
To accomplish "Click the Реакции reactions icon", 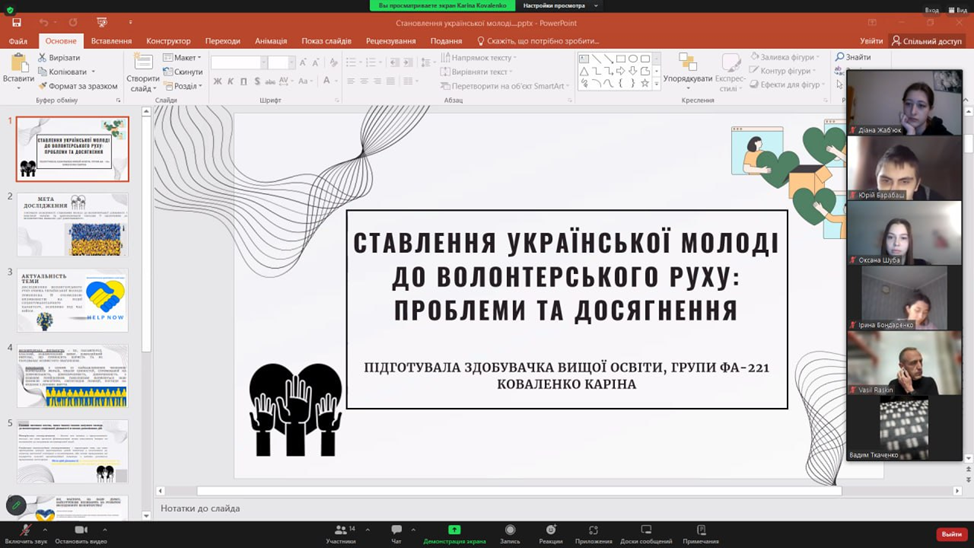I will (550, 531).
